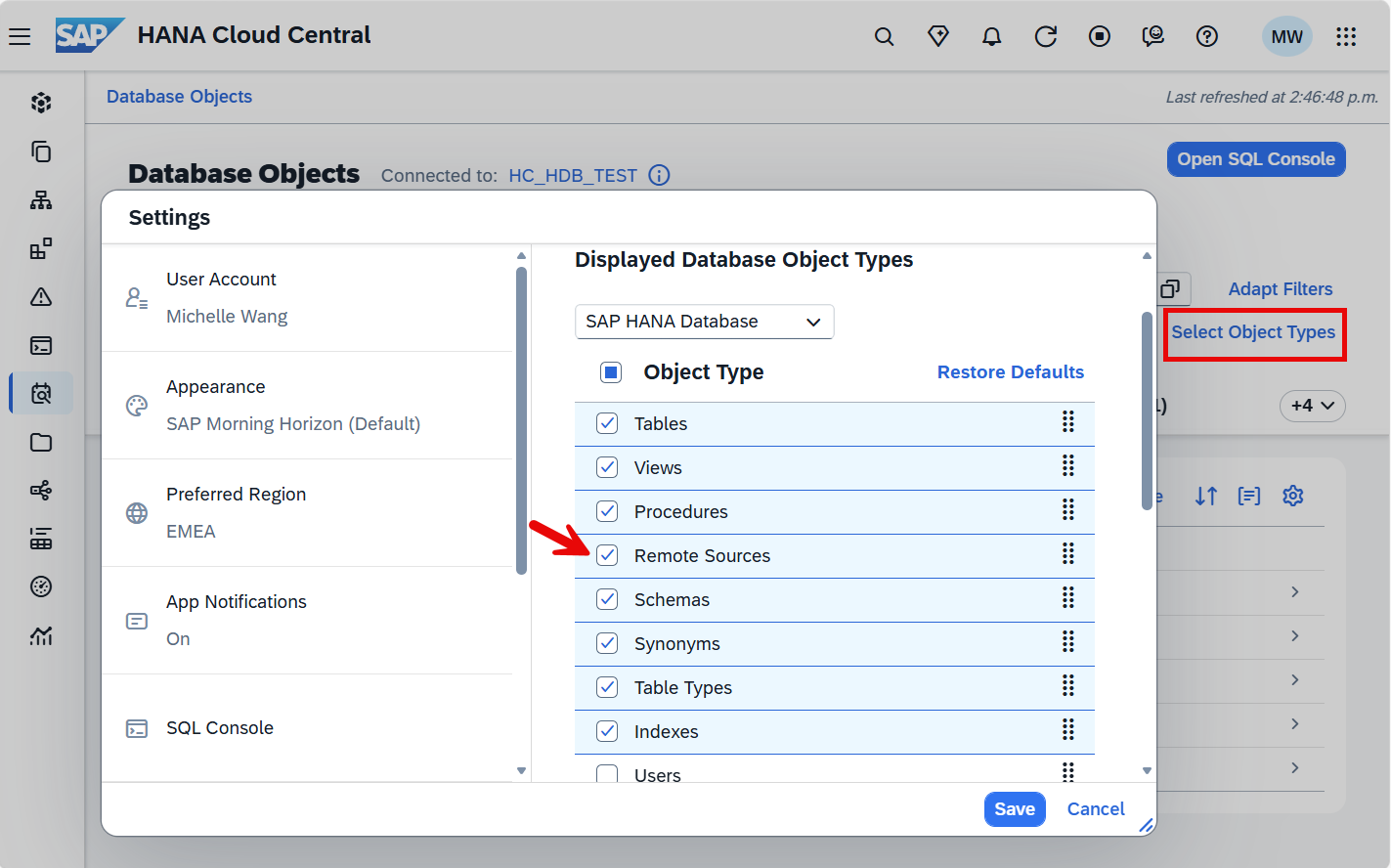Open the help question mark icon
The height and width of the screenshot is (868, 1391).
click(x=1207, y=37)
